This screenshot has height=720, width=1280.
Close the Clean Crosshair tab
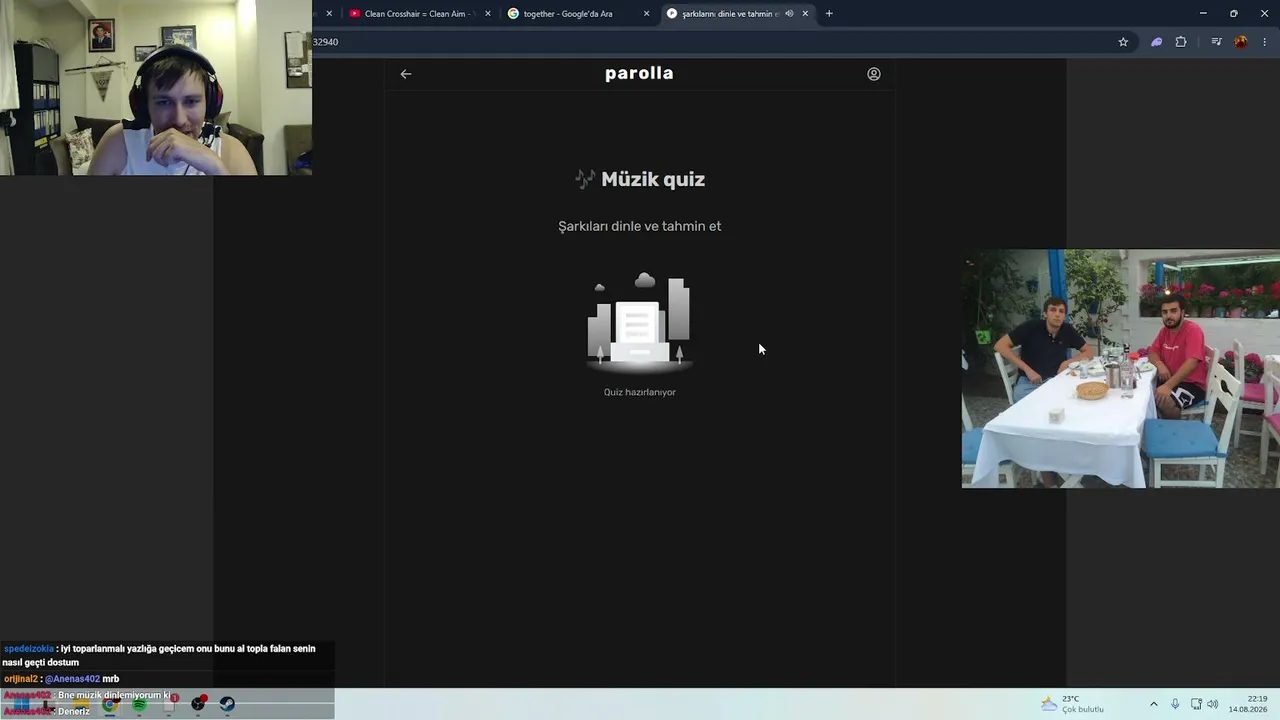(x=488, y=14)
